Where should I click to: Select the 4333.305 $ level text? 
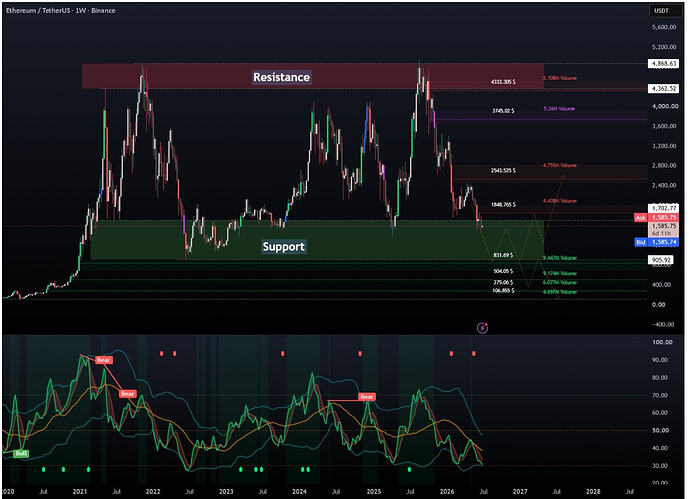click(503, 82)
